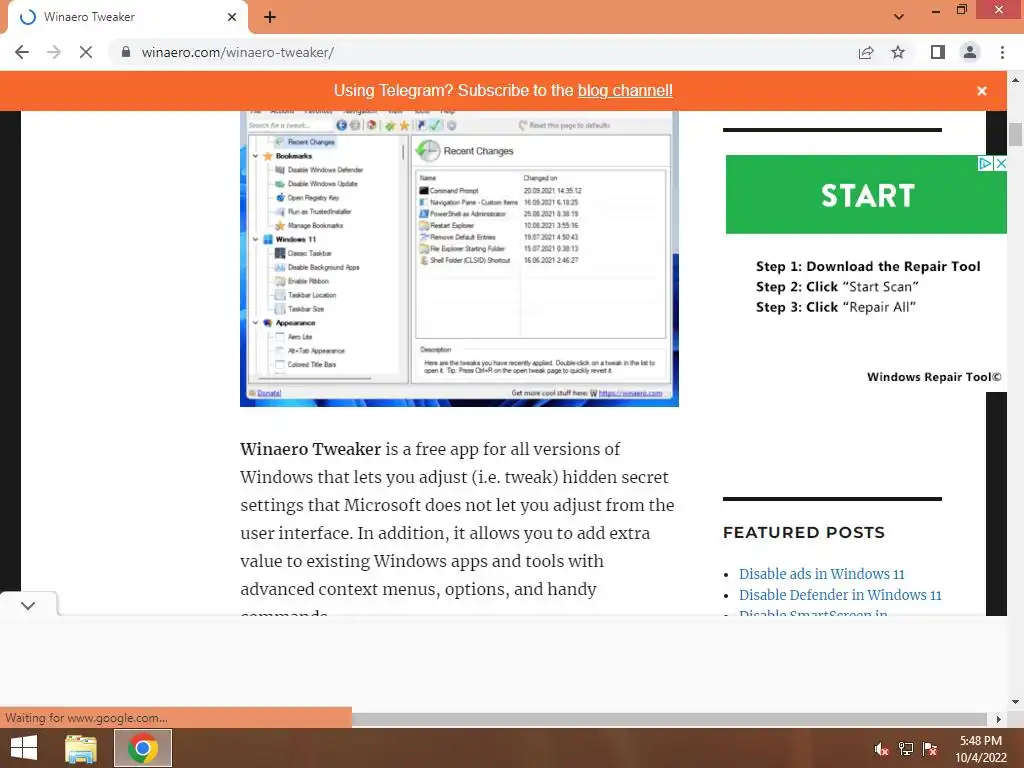The height and width of the screenshot is (768, 1024).
Task: Dismiss the Telegram banner
Action: (982, 91)
